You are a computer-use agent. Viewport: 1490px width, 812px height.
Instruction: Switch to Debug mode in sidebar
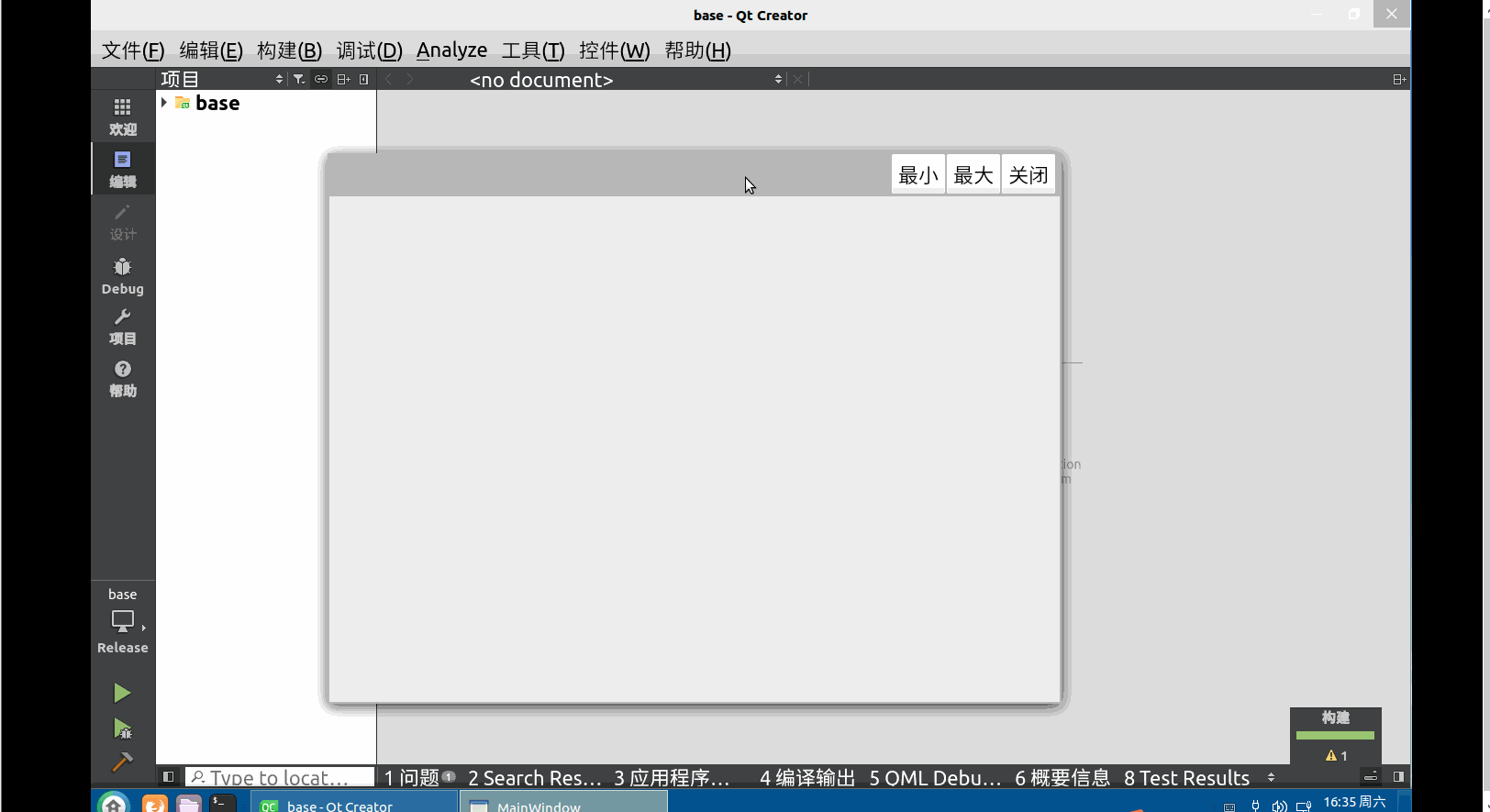[122, 275]
